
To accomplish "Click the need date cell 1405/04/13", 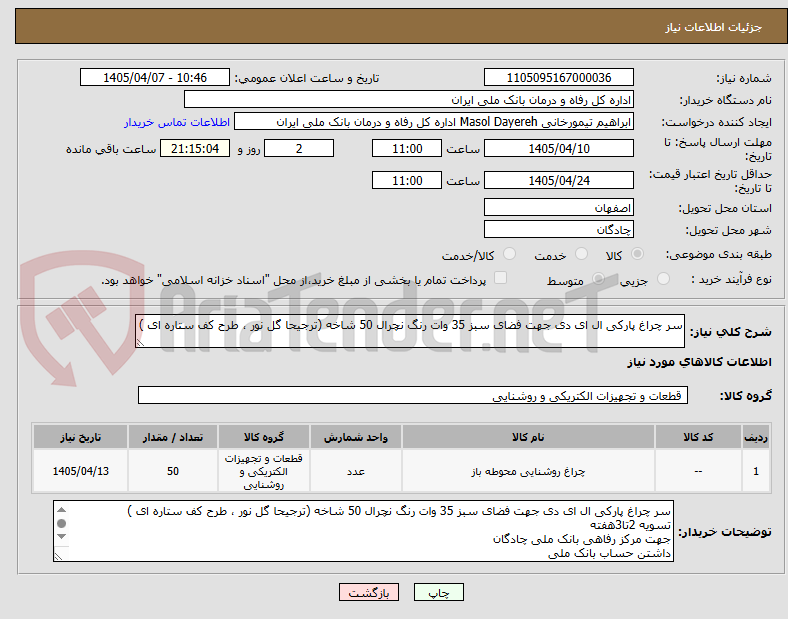I will click(x=80, y=471).
